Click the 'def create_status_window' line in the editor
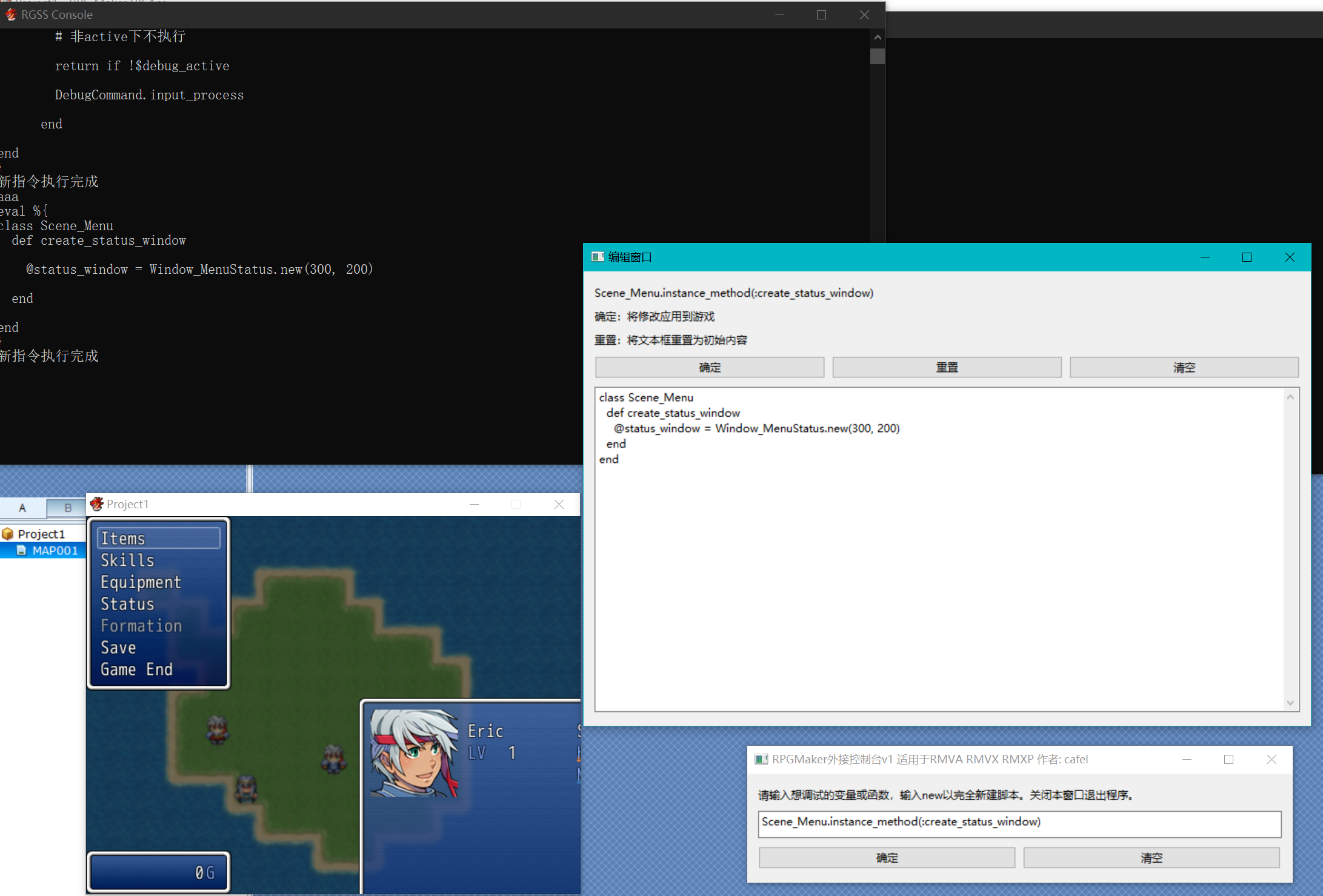Screen dimensions: 1323x896 [x=673, y=413]
